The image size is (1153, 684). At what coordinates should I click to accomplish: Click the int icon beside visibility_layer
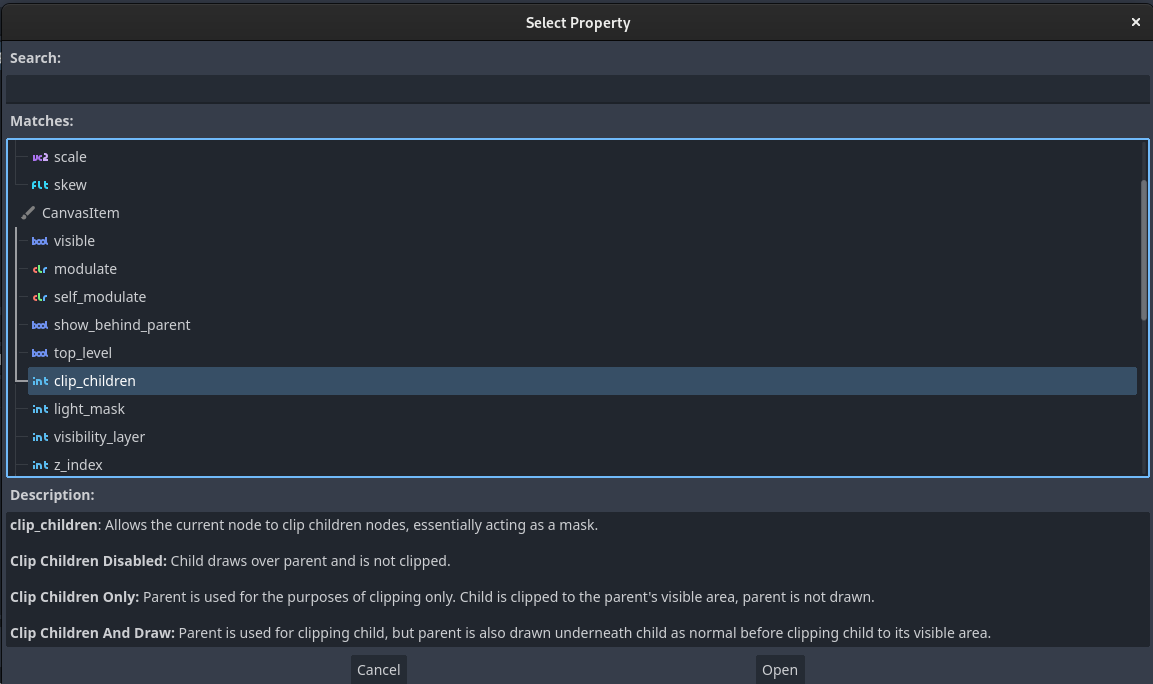40,437
